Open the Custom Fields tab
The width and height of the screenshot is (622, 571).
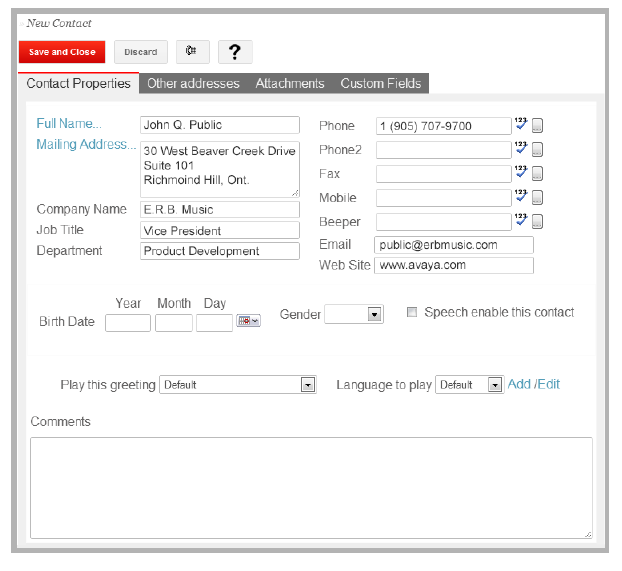pyautogui.click(x=381, y=84)
